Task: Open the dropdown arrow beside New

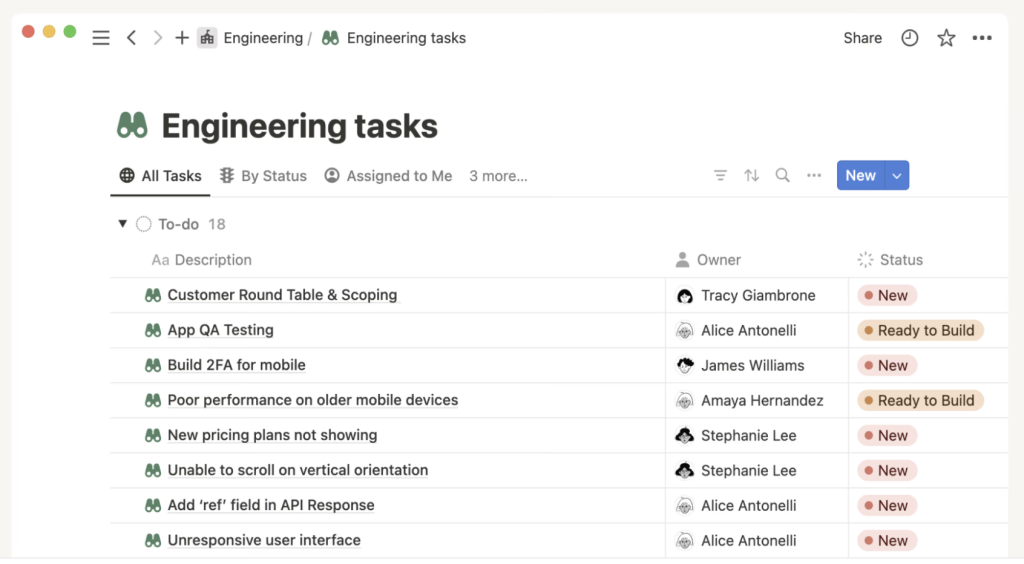Action: tap(897, 176)
